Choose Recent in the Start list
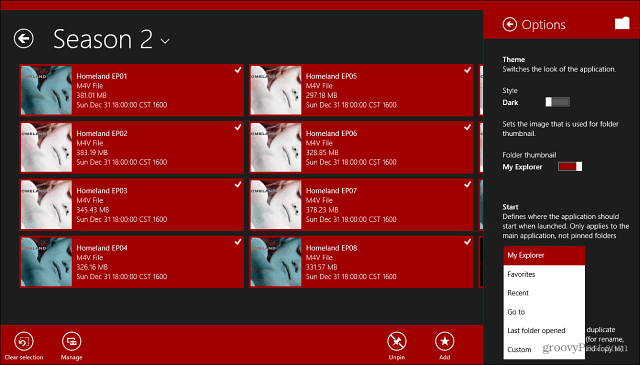 point(544,293)
